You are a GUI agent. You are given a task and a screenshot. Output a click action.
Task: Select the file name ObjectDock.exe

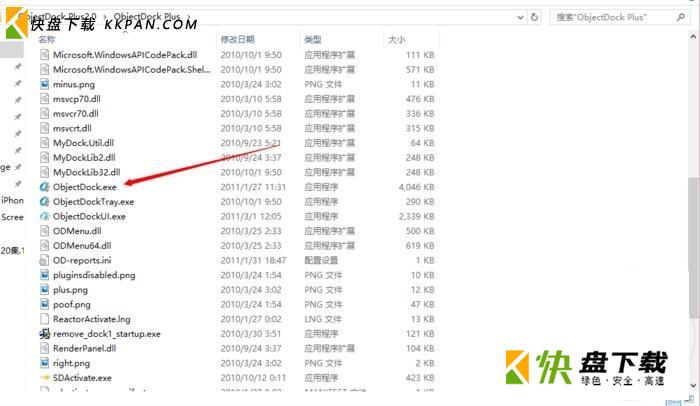click(x=85, y=187)
